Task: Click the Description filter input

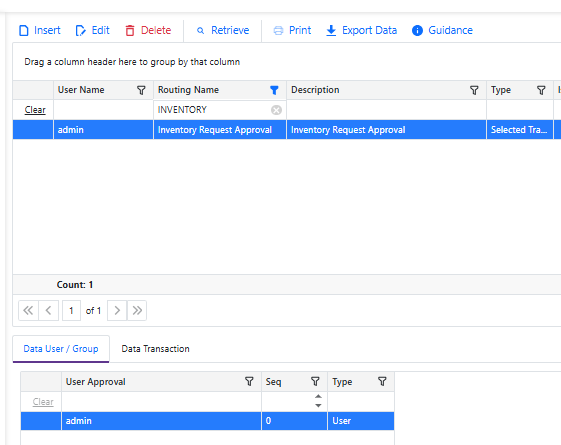Action: pyautogui.click(x=386, y=110)
